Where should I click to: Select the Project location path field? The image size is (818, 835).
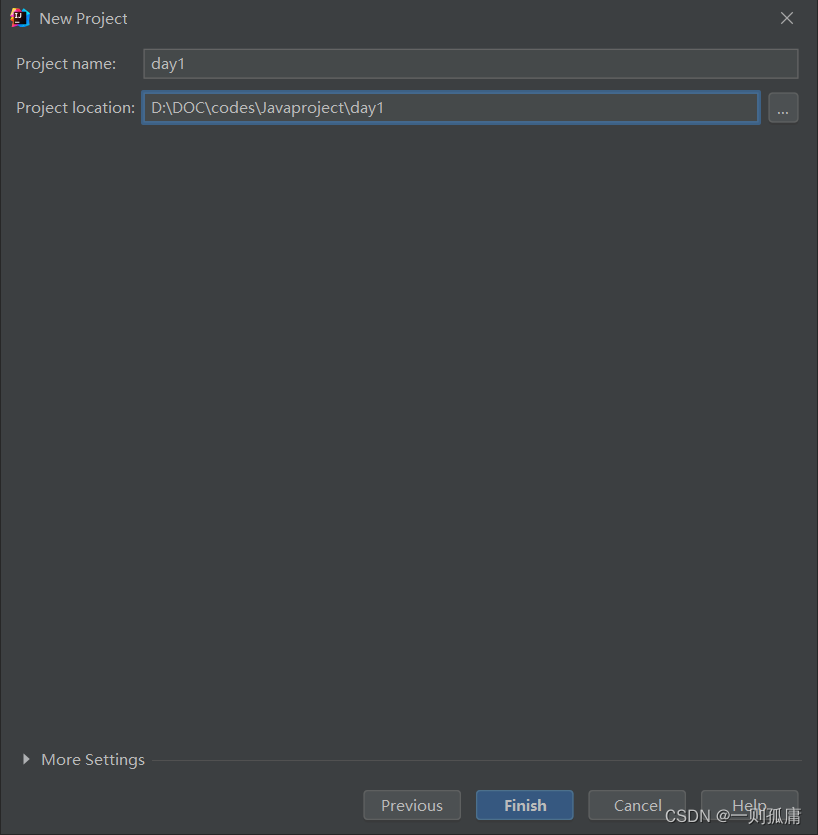coord(450,107)
